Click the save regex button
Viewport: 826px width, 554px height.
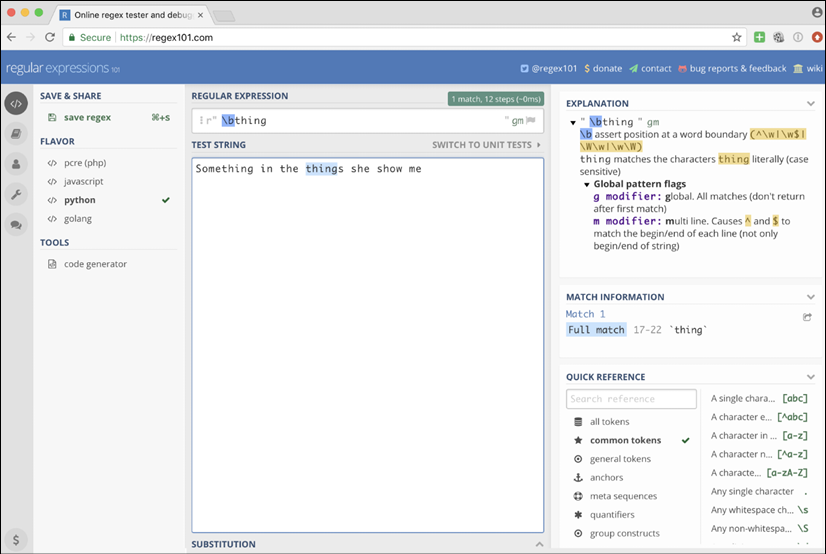(x=86, y=117)
